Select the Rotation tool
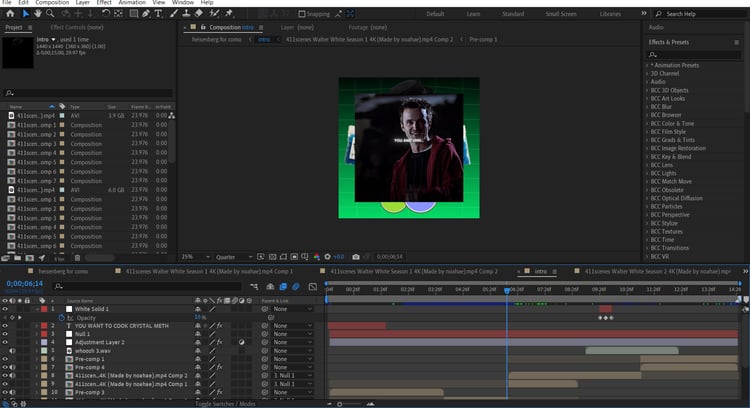 point(106,14)
